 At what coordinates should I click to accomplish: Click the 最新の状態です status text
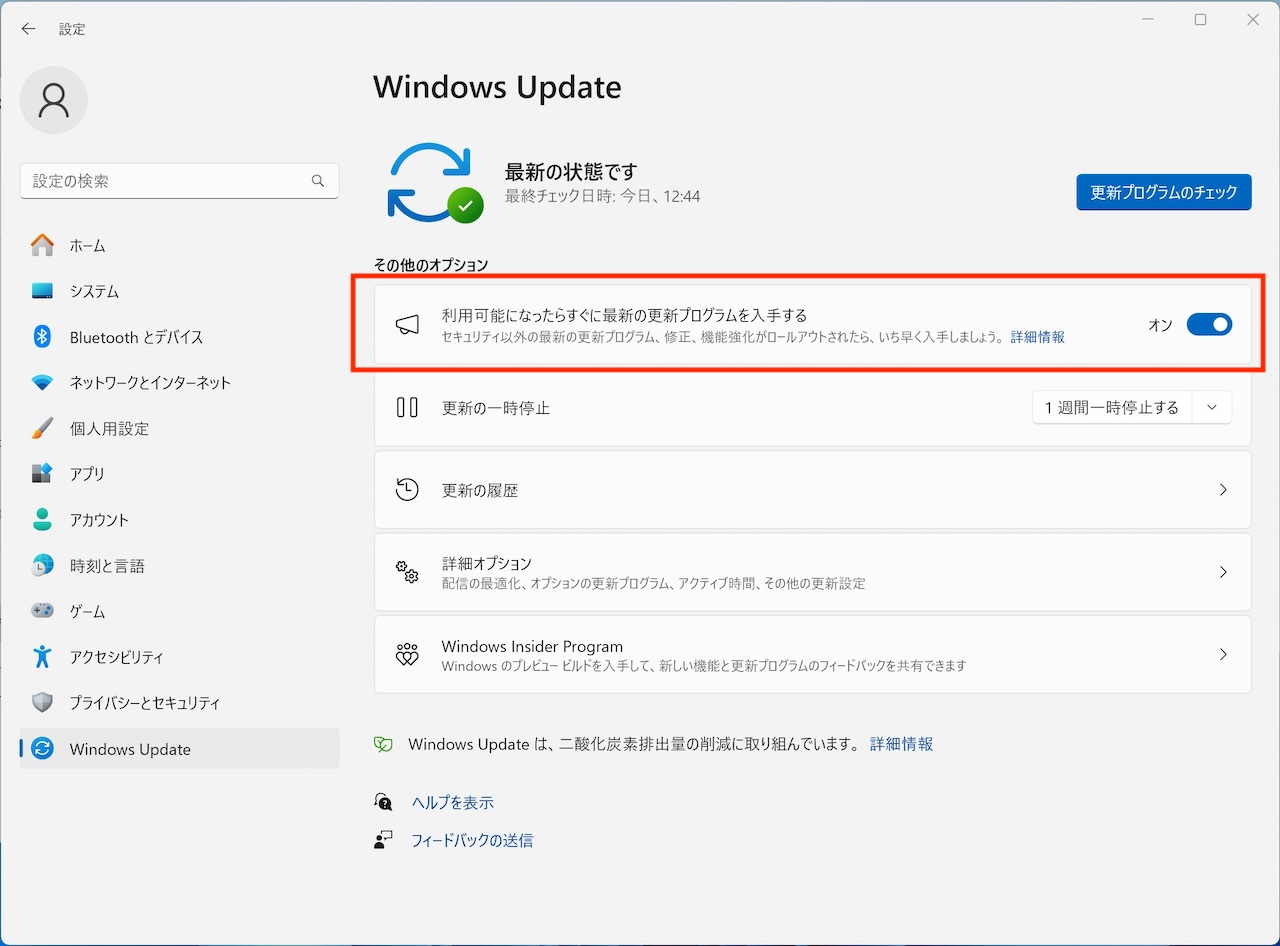click(571, 171)
